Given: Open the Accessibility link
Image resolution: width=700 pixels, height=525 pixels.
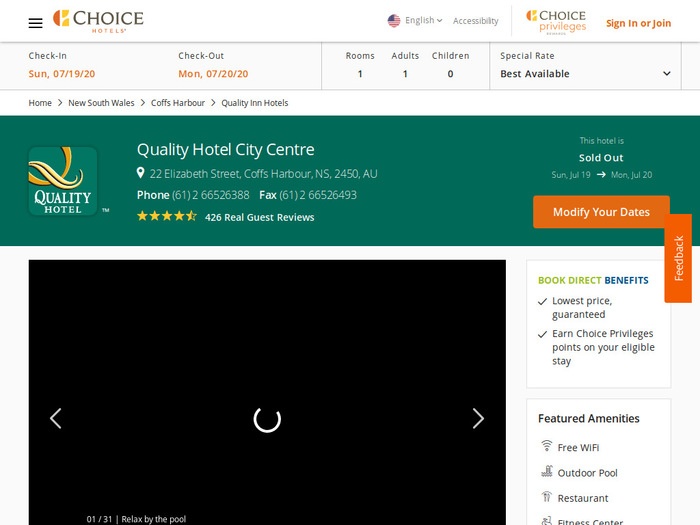Looking at the screenshot, I should click(475, 21).
